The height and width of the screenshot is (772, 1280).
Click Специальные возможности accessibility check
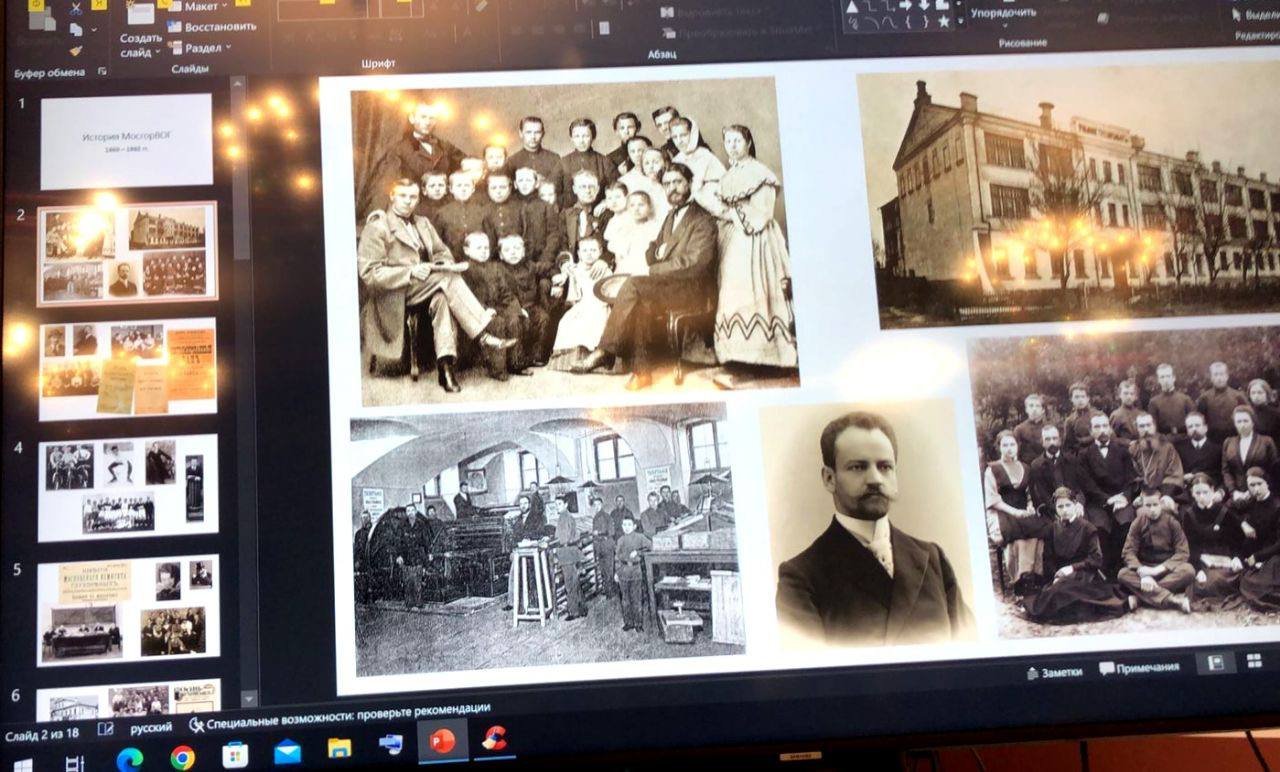[x=340, y=716]
